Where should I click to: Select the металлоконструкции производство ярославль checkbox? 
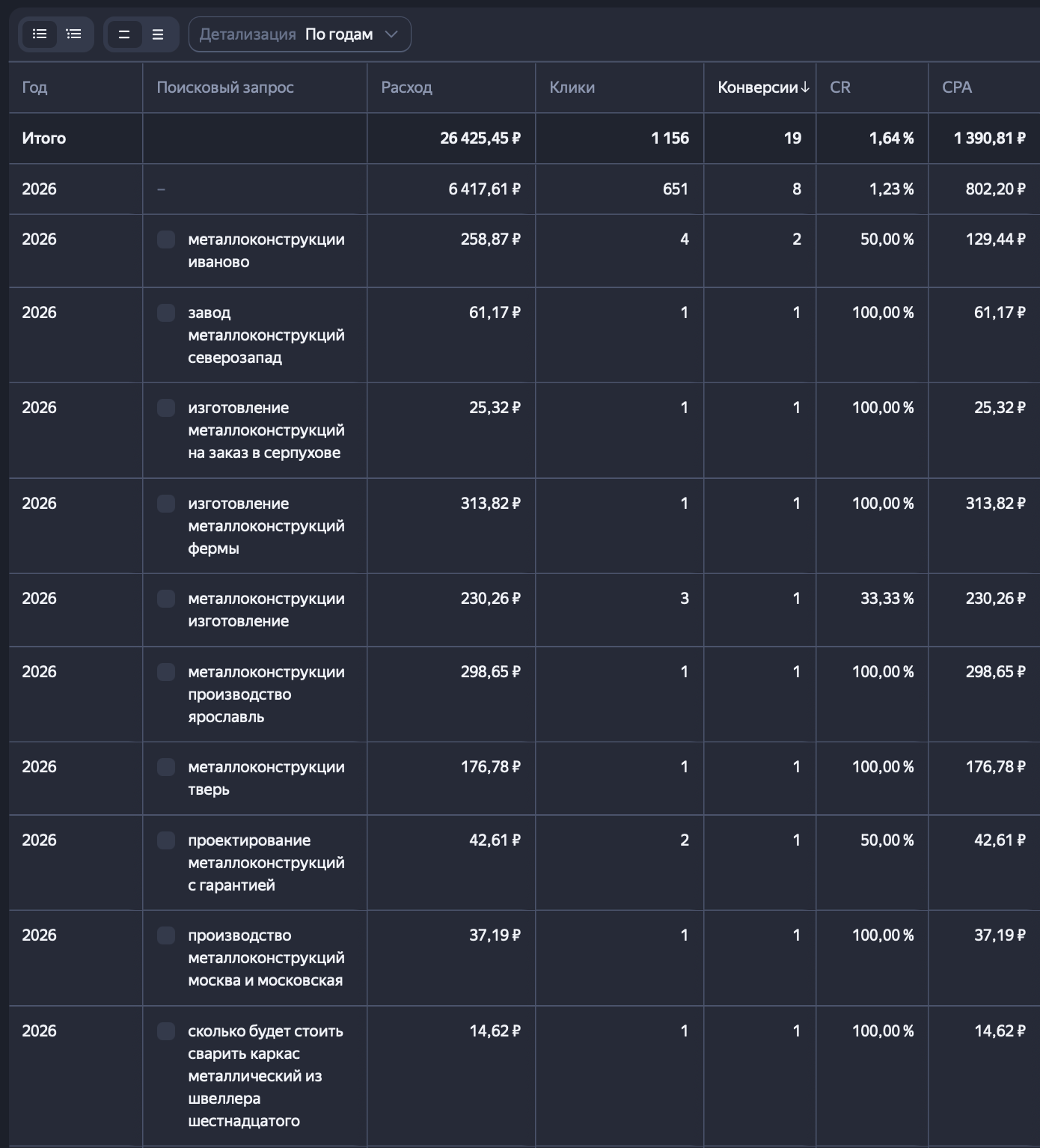pos(166,672)
